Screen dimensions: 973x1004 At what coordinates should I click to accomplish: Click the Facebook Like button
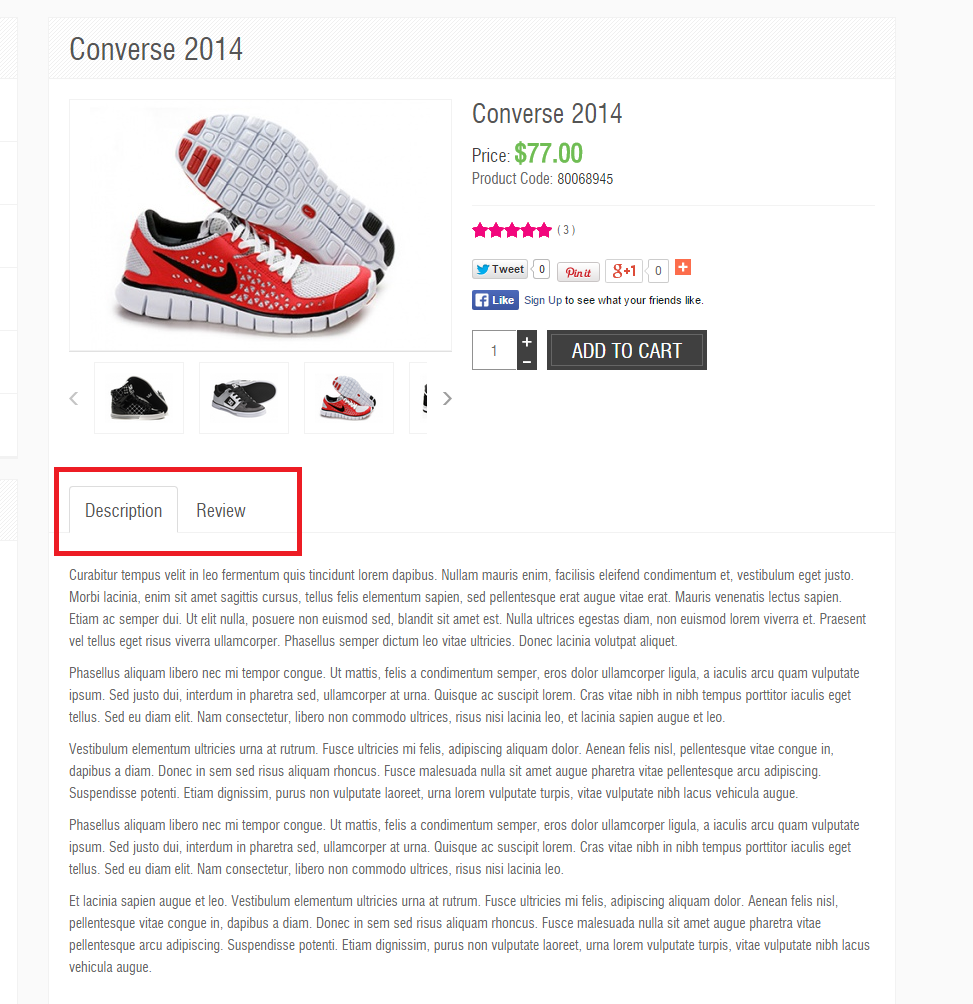click(495, 300)
